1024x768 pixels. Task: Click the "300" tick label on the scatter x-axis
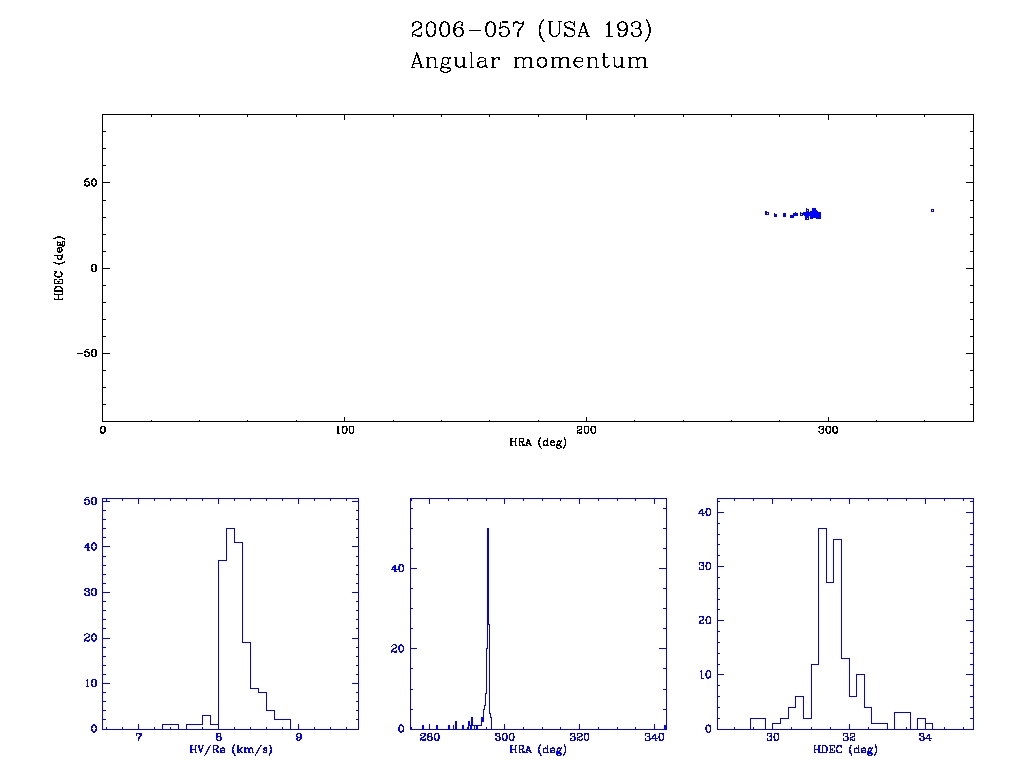point(827,430)
